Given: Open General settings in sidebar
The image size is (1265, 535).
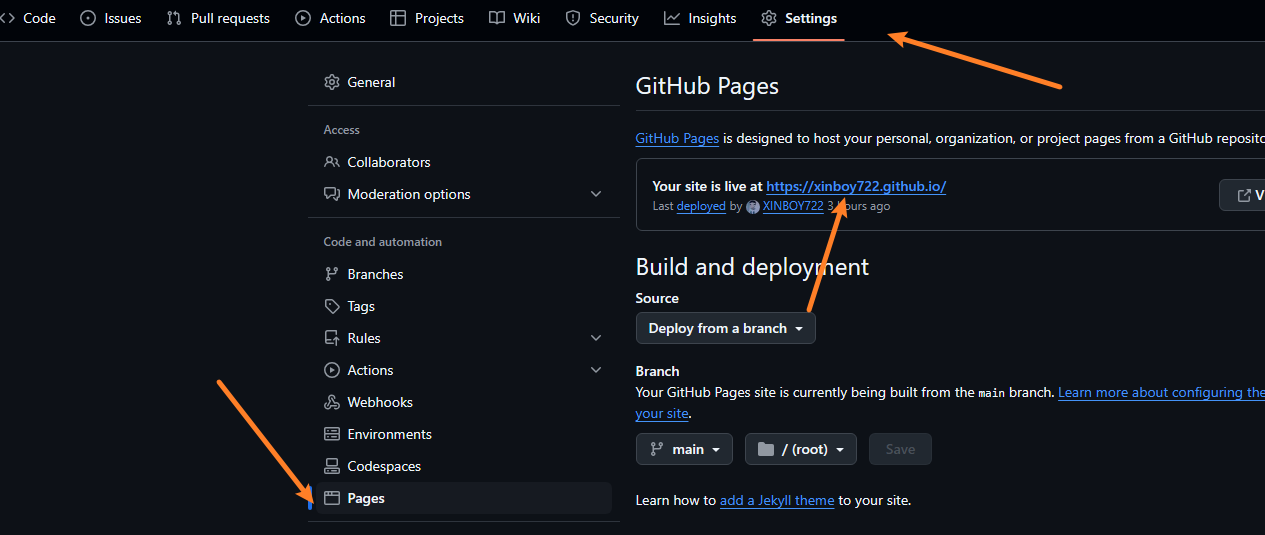Looking at the screenshot, I should tap(463, 82).
